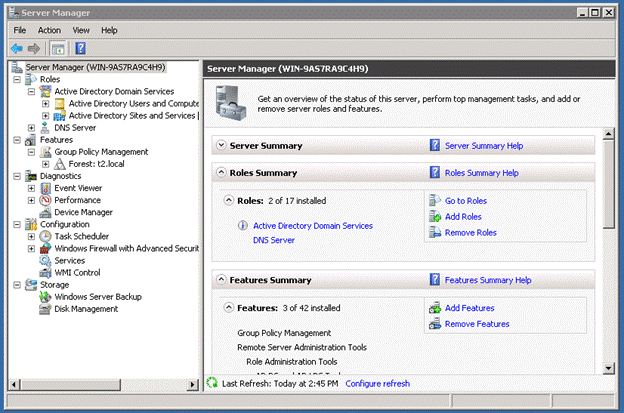This screenshot has height=413, width=624.
Task: Collapse the Roles Summary section chevron
Action: pyautogui.click(x=221, y=172)
